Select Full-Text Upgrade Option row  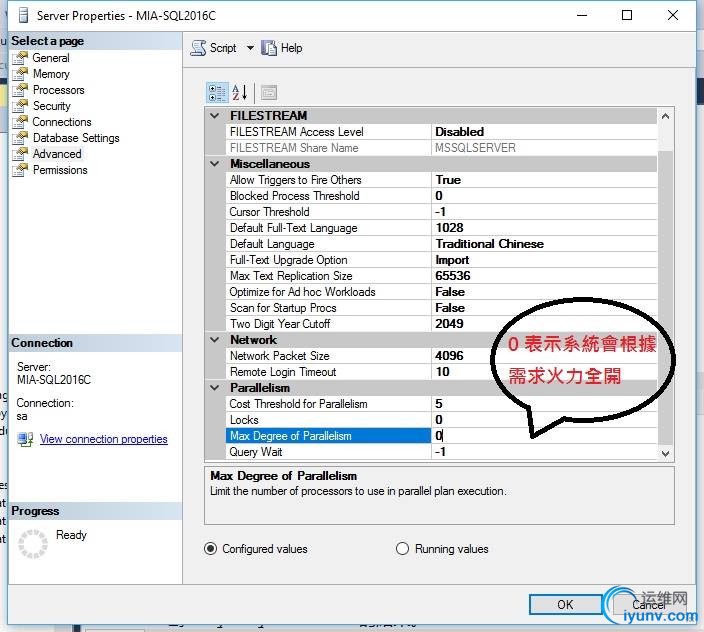pos(441,260)
